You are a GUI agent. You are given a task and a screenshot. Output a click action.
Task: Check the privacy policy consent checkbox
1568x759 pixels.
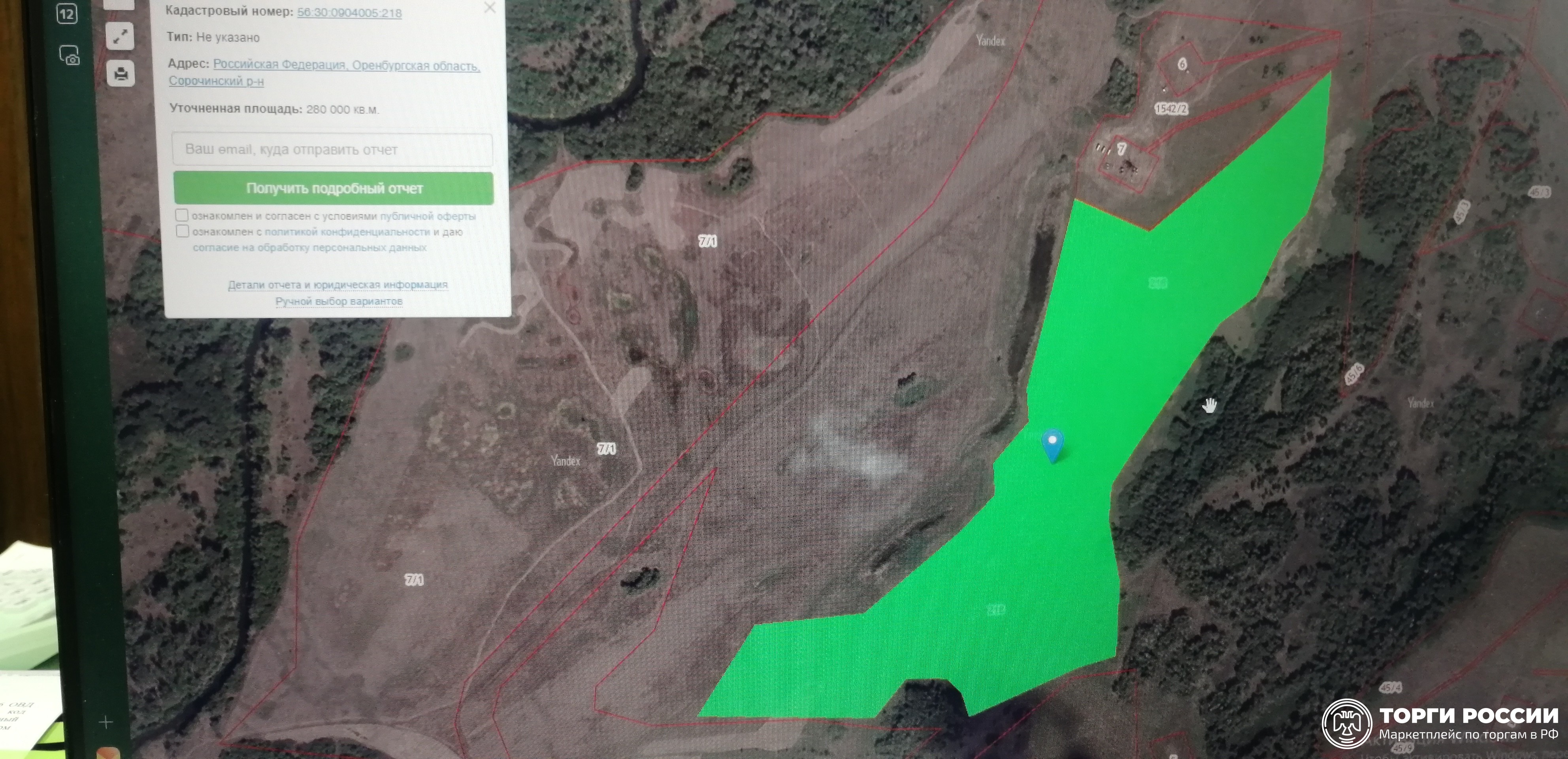182,231
